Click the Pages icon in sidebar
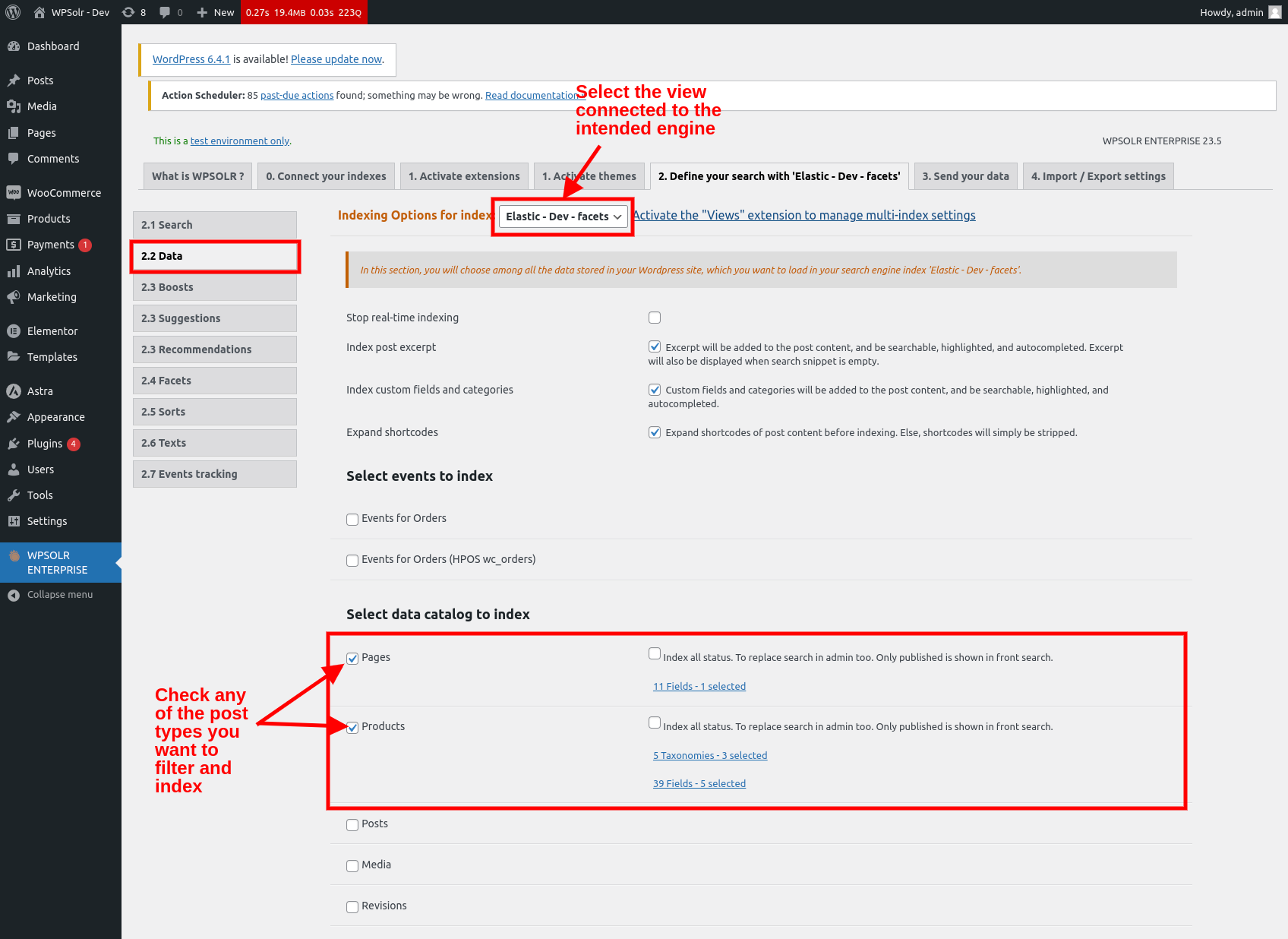Image resolution: width=1288 pixels, height=939 pixels. coord(14,133)
